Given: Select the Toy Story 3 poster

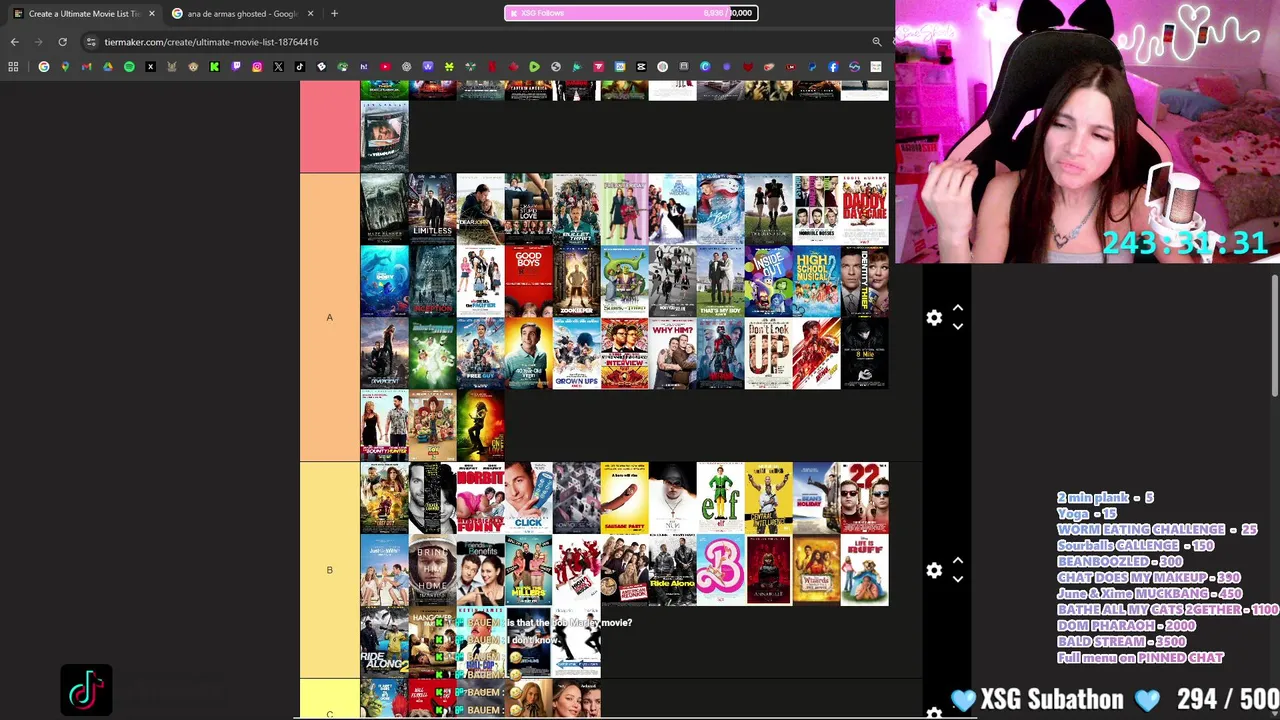Looking at the screenshot, I should pos(432,425).
